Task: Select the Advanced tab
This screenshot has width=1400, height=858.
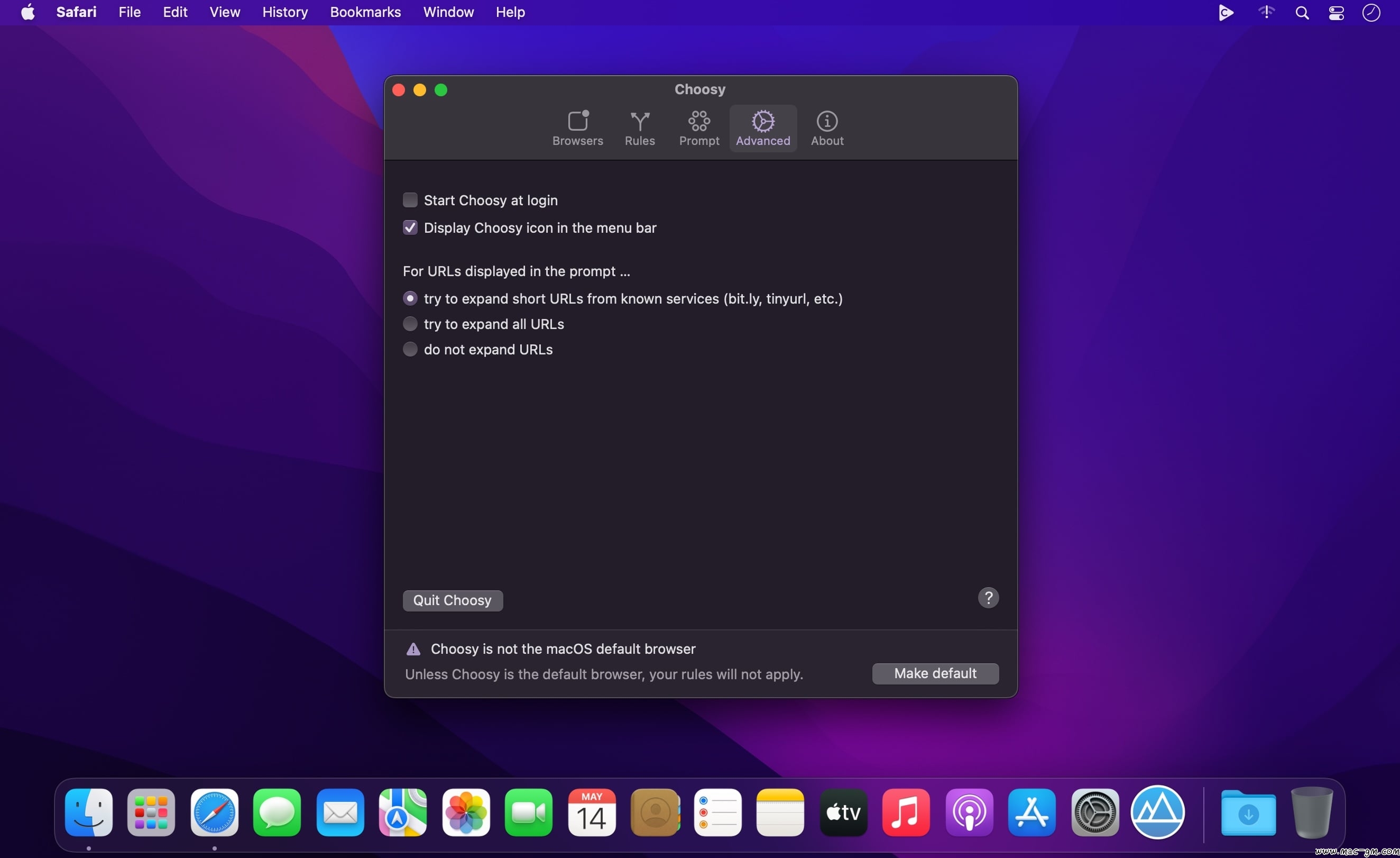Action: pyautogui.click(x=762, y=129)
